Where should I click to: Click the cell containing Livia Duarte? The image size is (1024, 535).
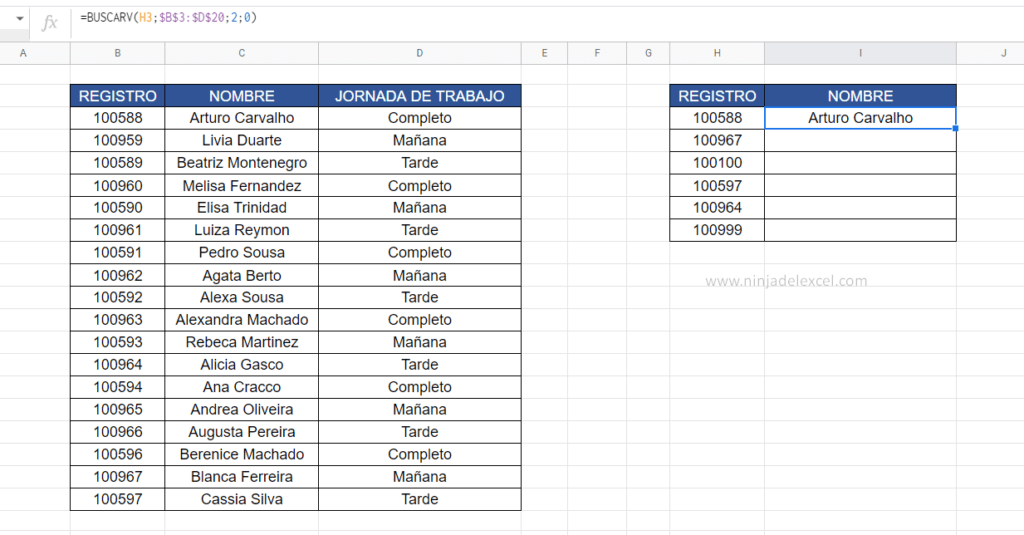point(241,141)
